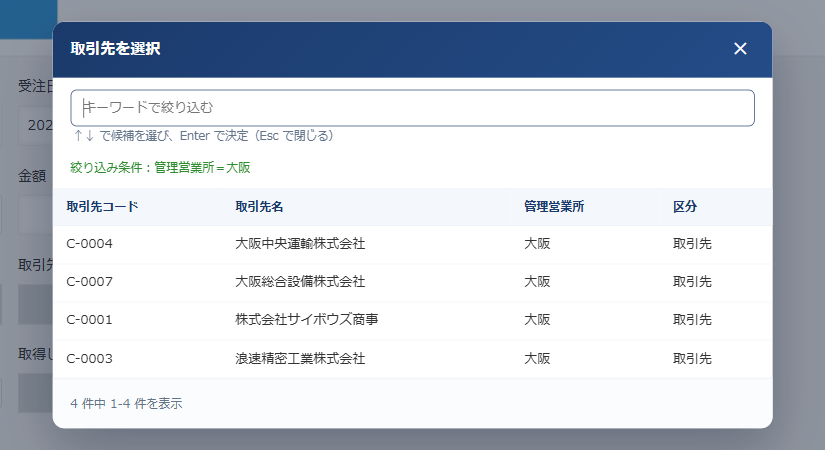Choose 株式会社サイボウズ商事

pos(307,319)
